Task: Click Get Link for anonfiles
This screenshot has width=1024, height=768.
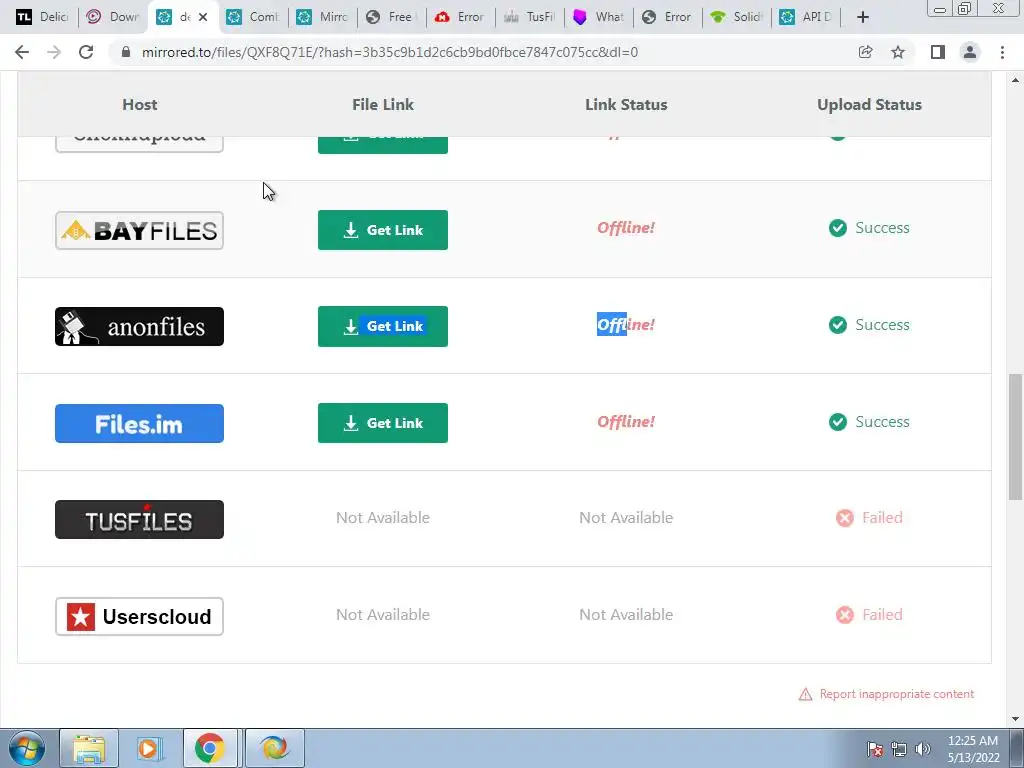Action: click(x=383, y=327)
